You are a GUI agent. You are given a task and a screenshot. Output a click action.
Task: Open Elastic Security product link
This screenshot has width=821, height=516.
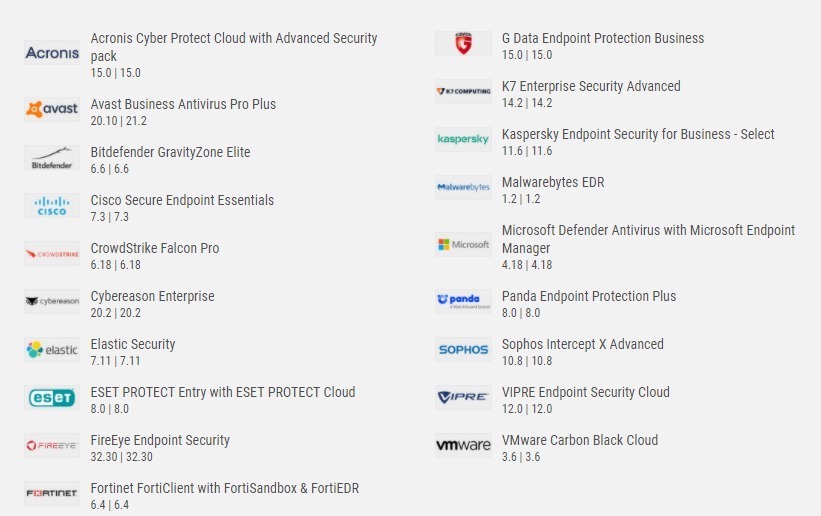pos(133,344)
